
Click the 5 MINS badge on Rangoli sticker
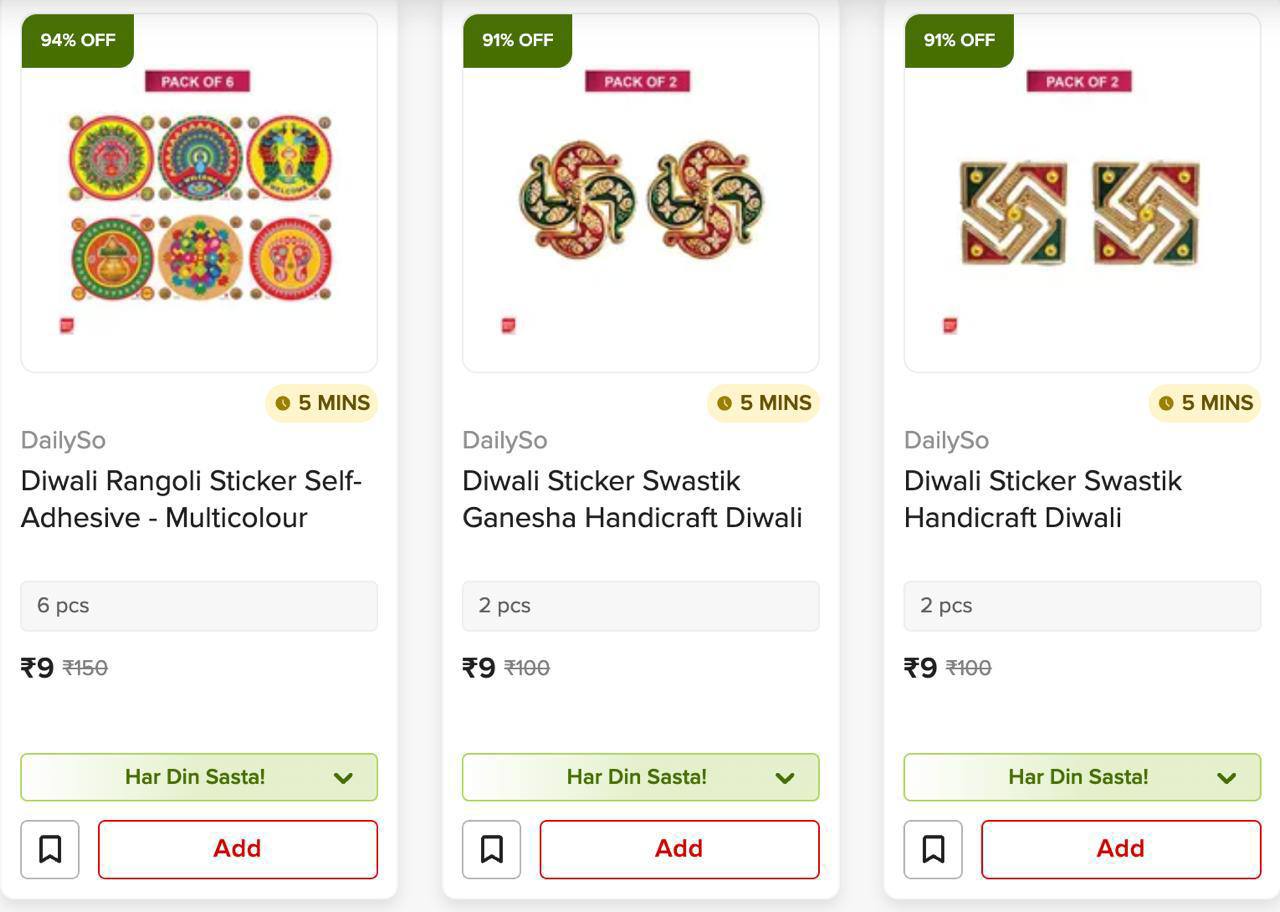click(322, 403)
